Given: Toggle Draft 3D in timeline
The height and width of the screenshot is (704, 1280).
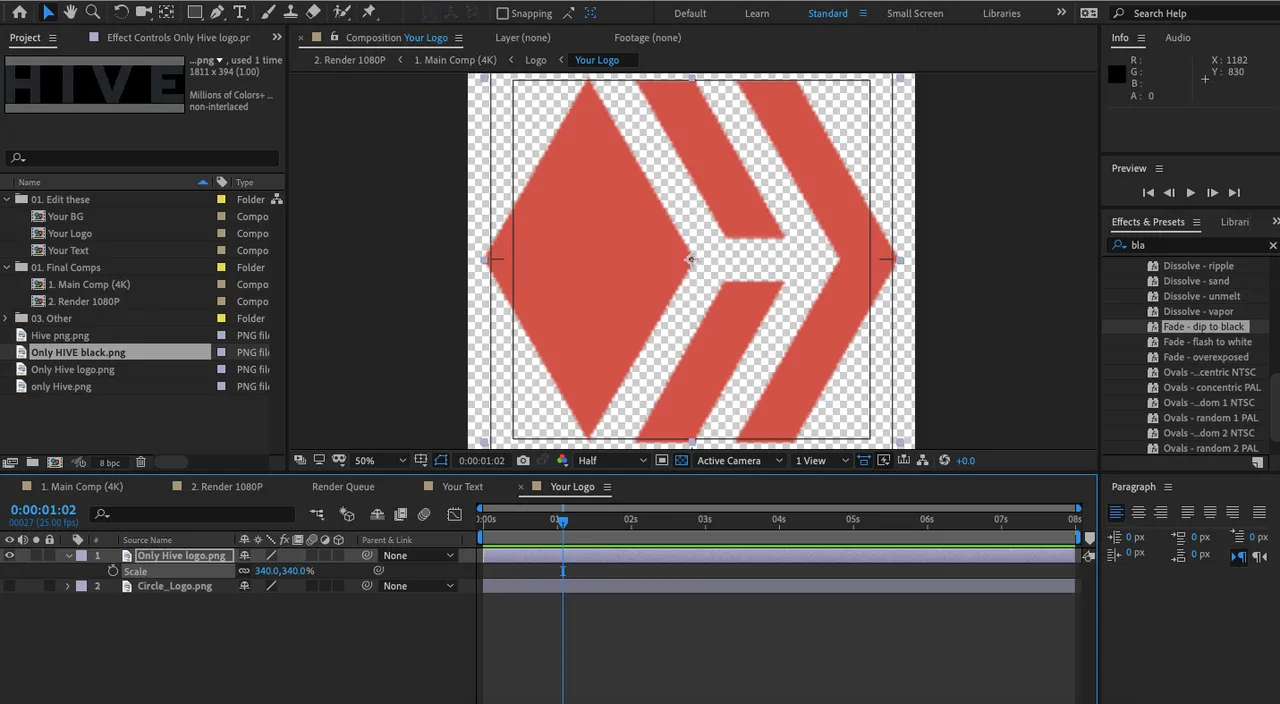Looking at the screenshot, I should click(347, 514).
